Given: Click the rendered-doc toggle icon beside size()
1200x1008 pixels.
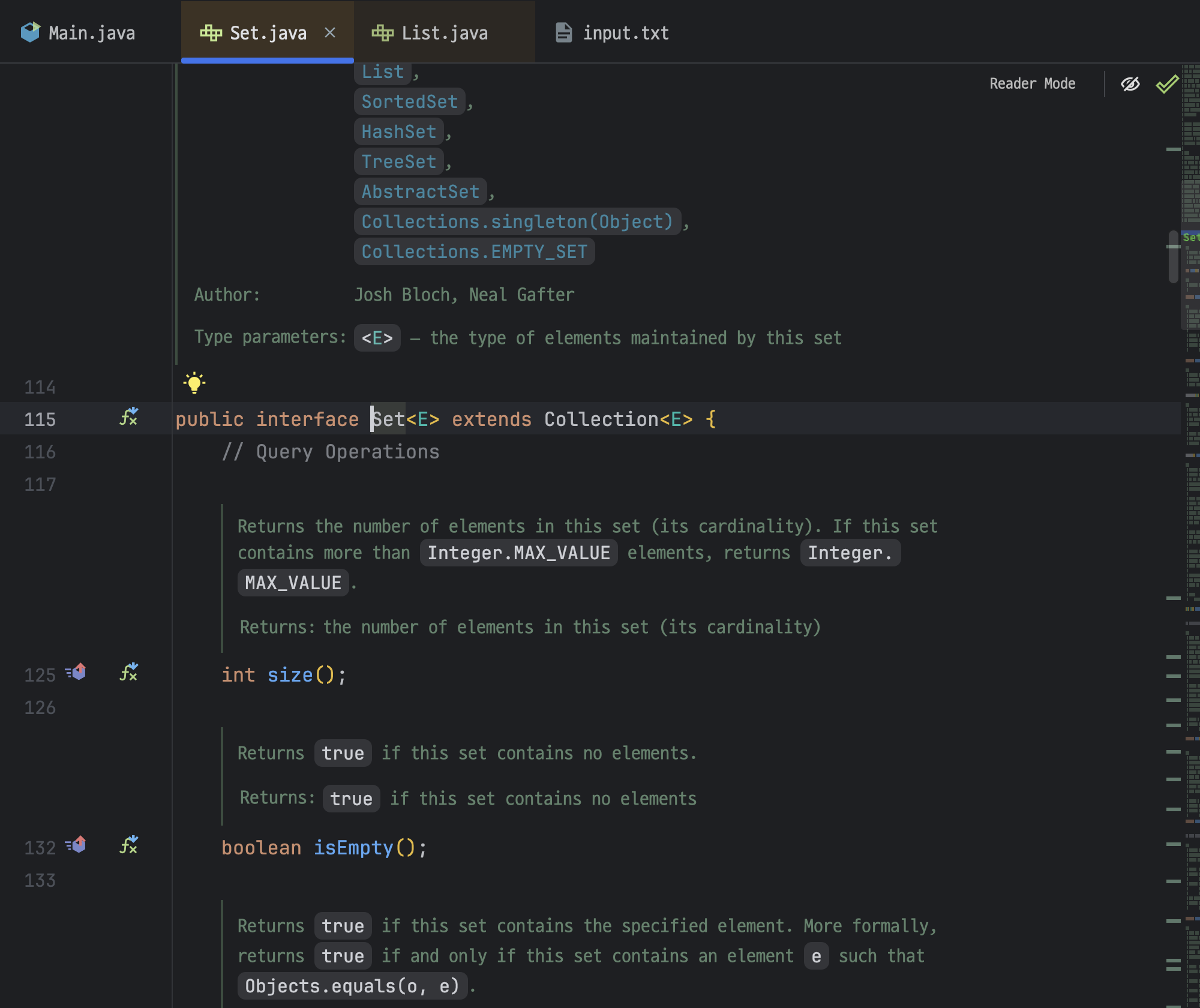Looking at the screenshot, I should pos(128,673).
